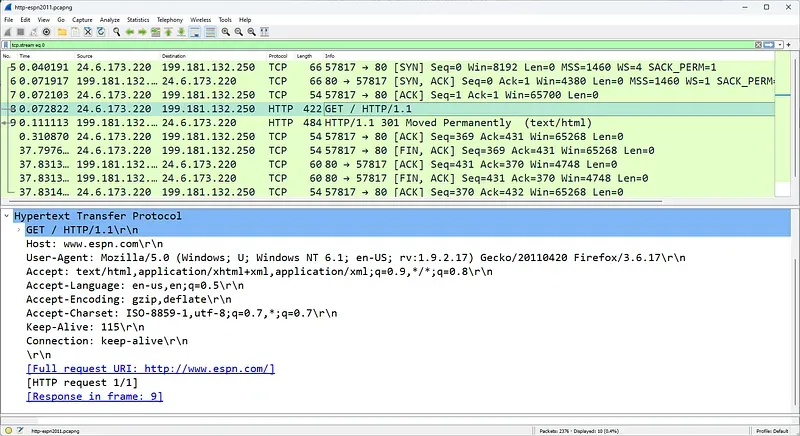Reset text to normal size icon
800x436 pixels.
pos(251,32)
